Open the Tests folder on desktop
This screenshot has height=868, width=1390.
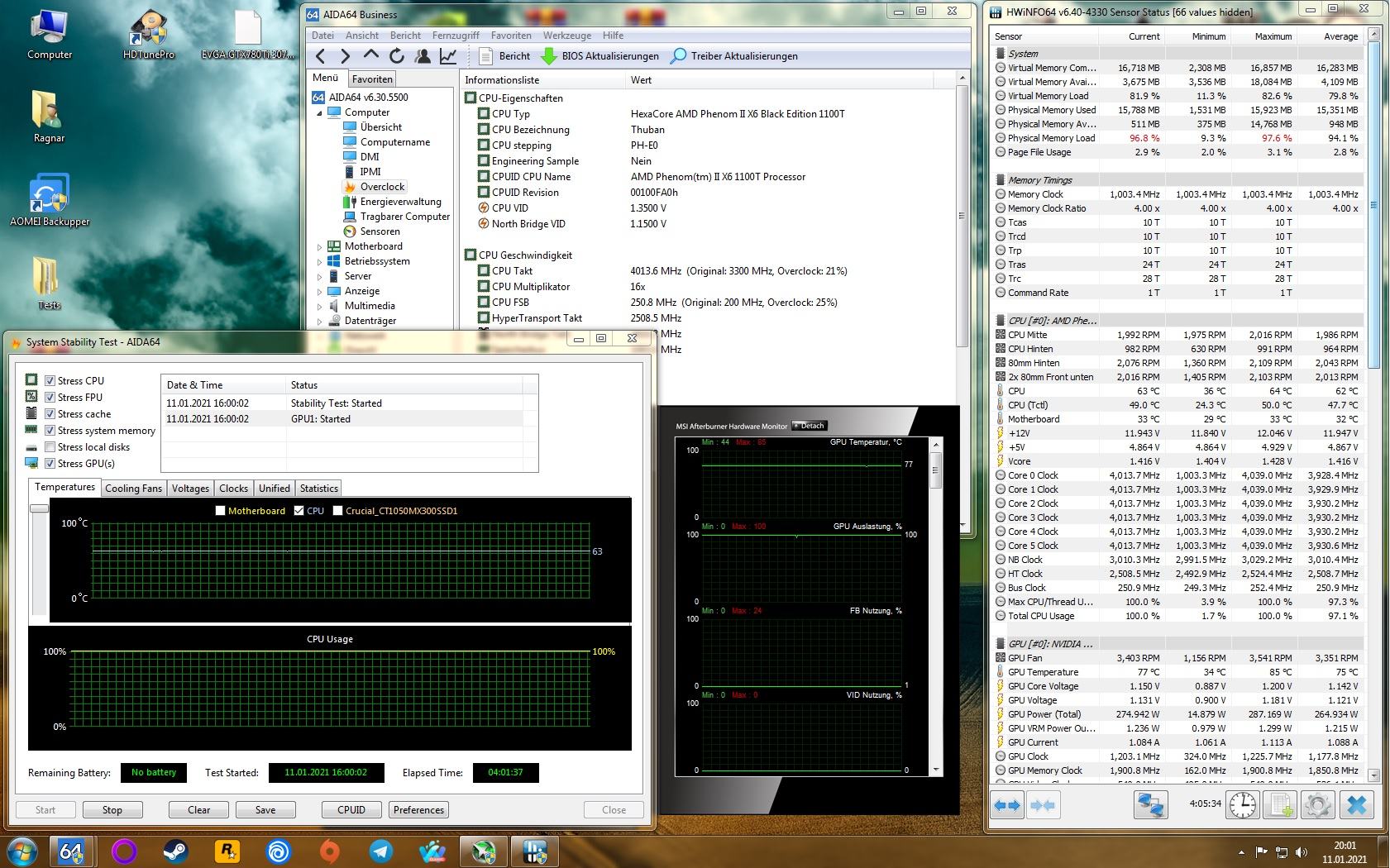point(49,283)
